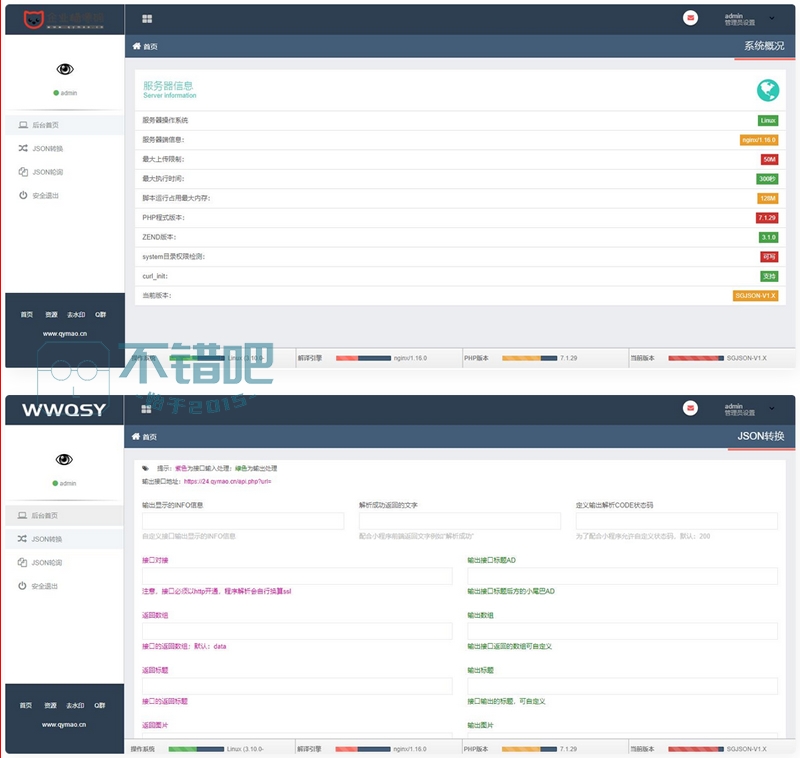The height and width of the screenshot is (758, 800).
Task: Click the WWQSY logo
Action: (x=64, y=410)
